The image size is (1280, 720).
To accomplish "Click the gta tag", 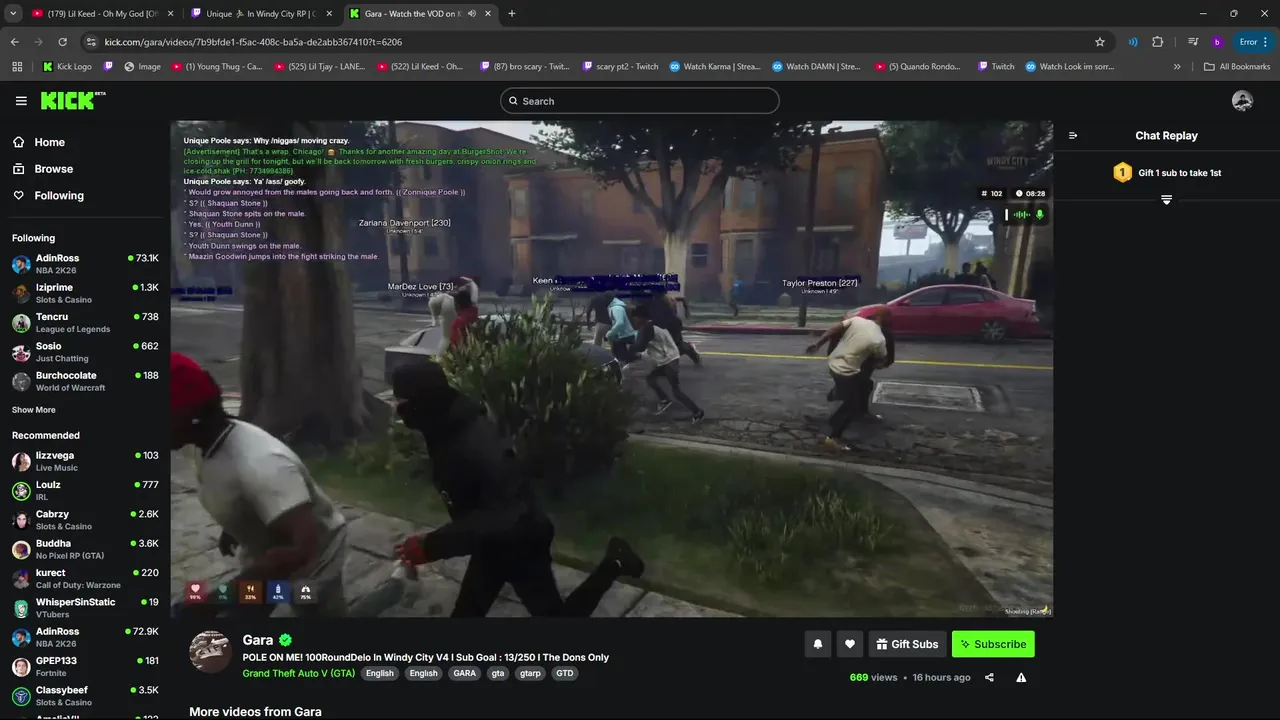I will [x=498, y=673].
